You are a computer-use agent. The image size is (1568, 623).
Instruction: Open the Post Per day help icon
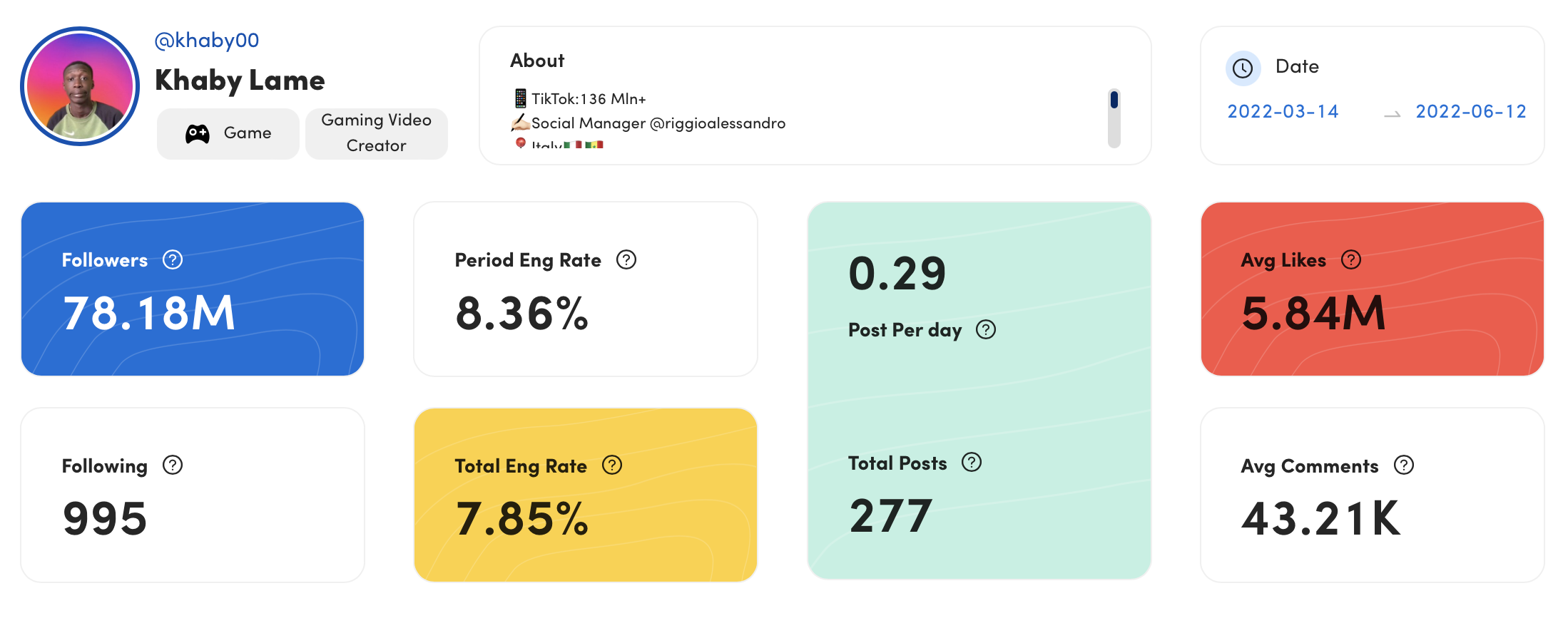(986, 330)
